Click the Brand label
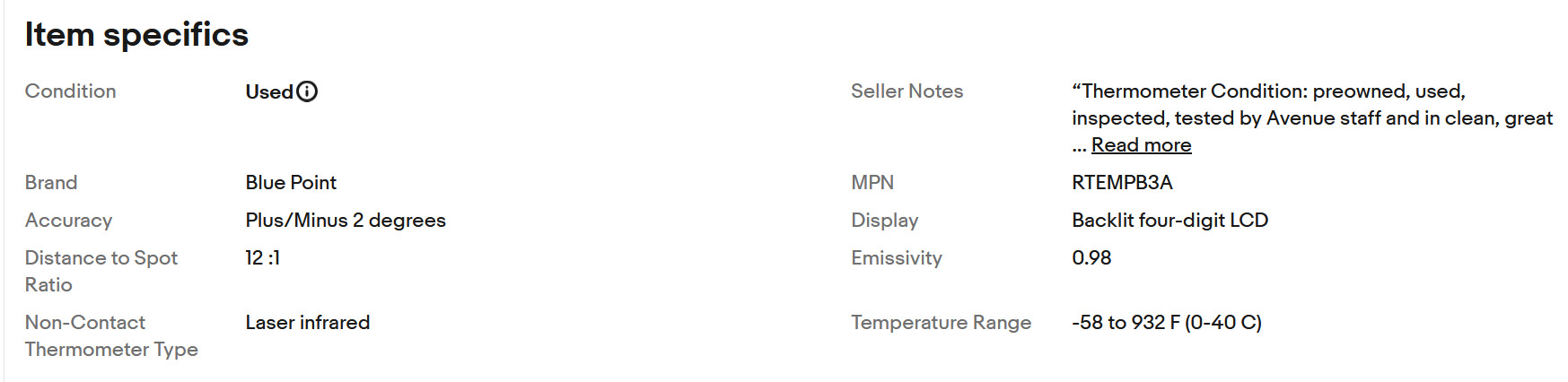This screenshot has height=382, width=1568. 51,183
